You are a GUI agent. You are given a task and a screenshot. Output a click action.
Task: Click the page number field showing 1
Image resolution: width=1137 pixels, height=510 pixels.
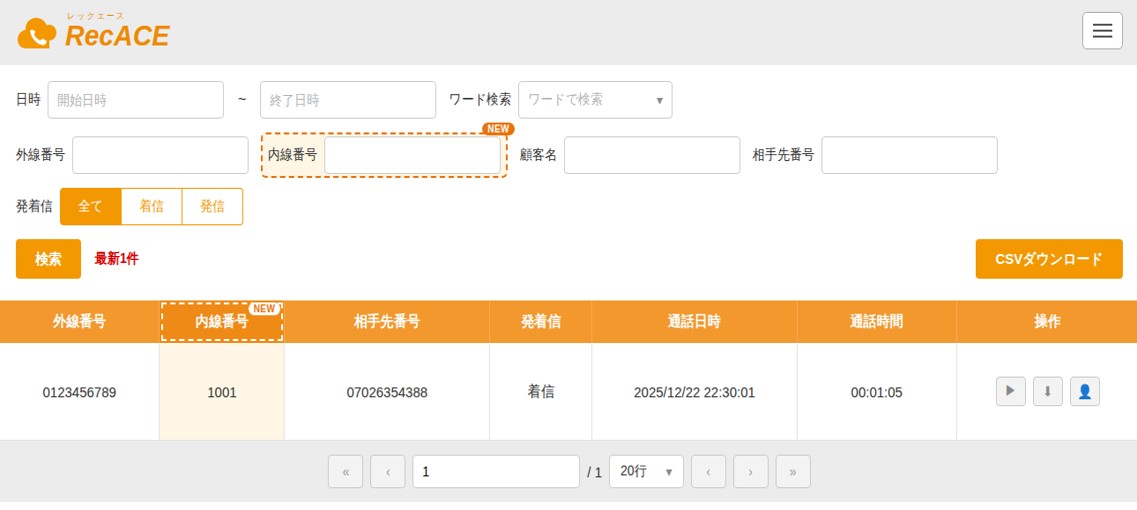click(496, 472)
